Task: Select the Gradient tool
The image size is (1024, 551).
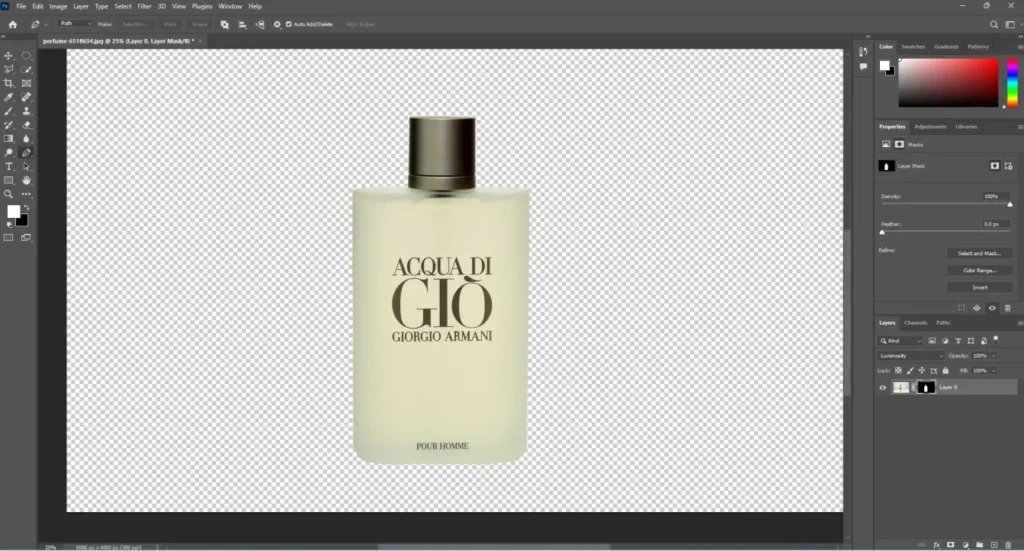Action: pos(8,138)
